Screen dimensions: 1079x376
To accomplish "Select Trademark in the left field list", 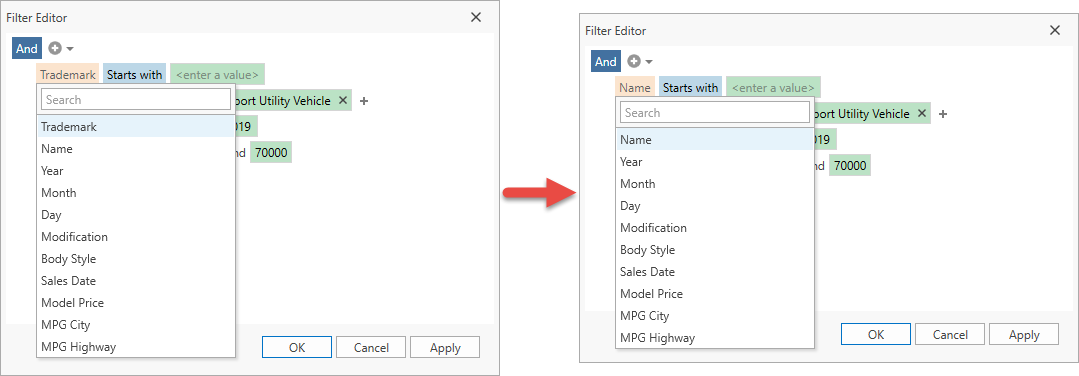I will click(x=136, y=127).
